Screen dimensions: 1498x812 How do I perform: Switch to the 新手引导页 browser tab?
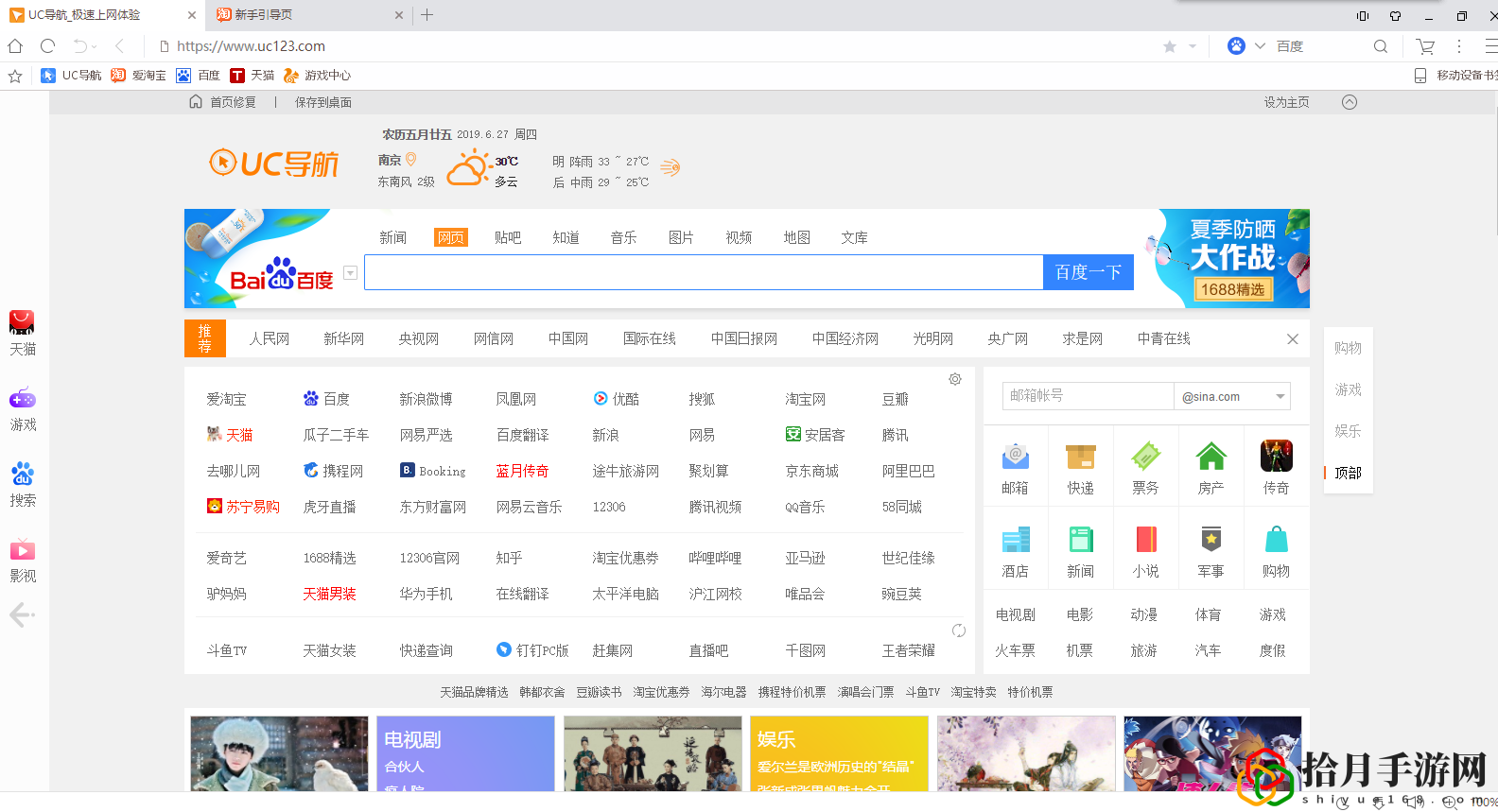pyautogui.click(x=308, y=15)
